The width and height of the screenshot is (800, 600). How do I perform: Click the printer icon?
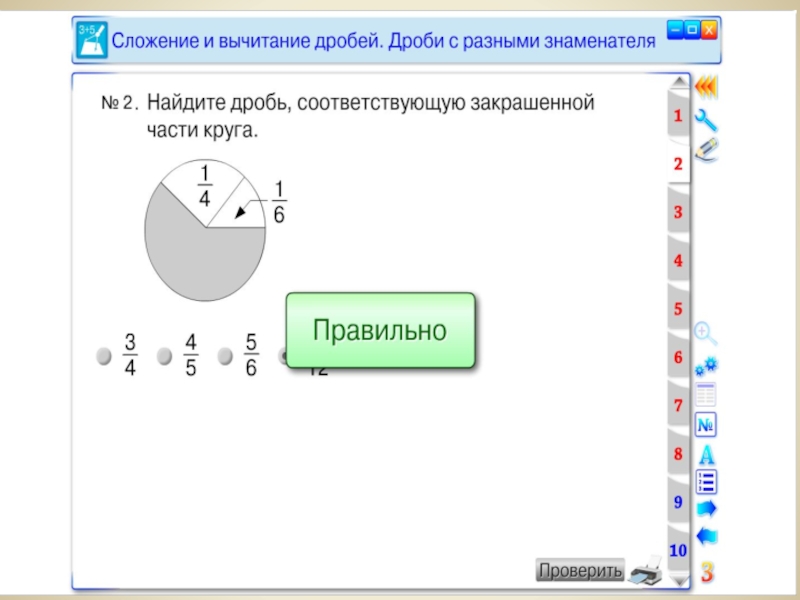(646, 571)
